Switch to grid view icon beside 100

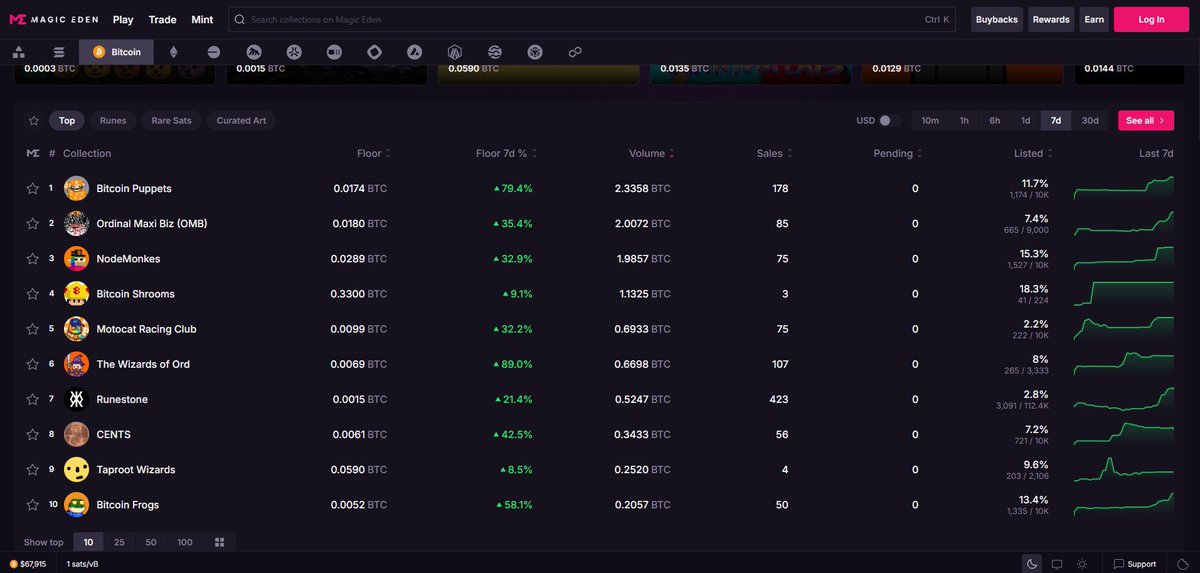coord(219,542)
